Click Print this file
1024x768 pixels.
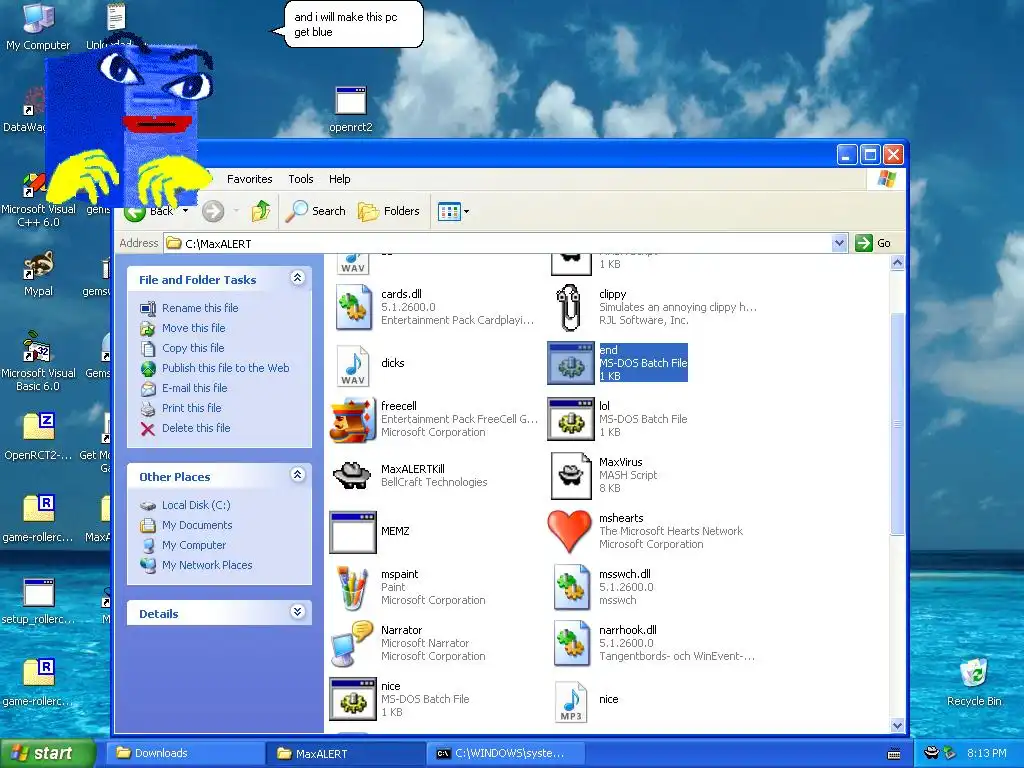[191, 408]
